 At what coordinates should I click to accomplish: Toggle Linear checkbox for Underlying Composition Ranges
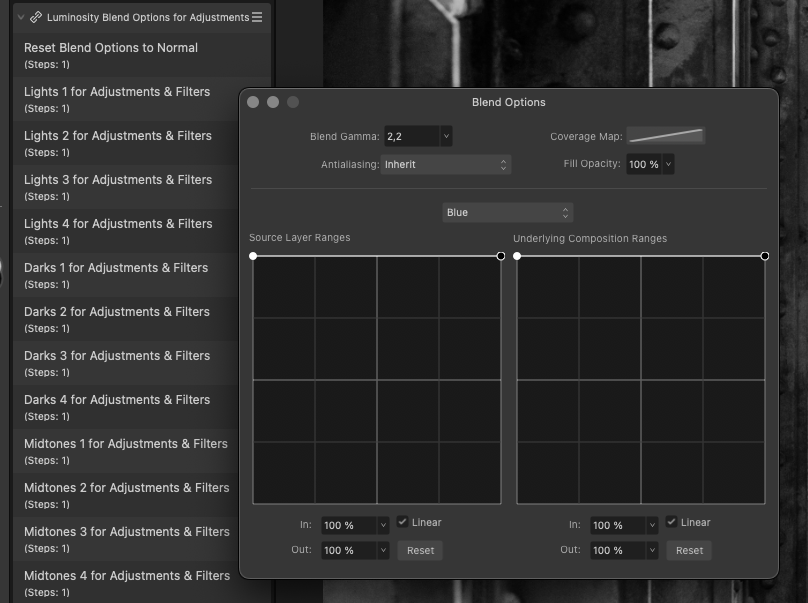click(x=671, y=522)
